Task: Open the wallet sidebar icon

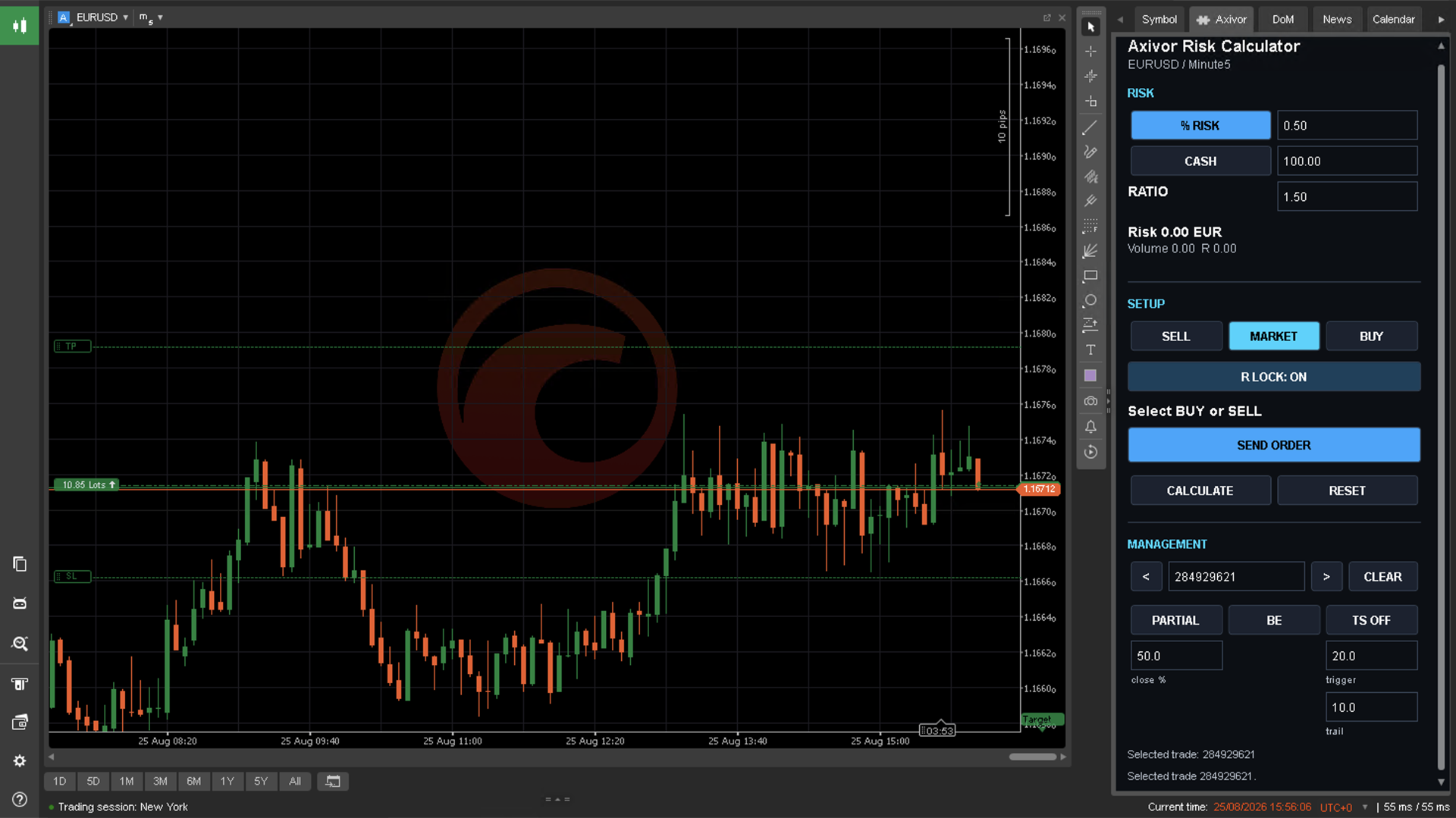Action: (20, 722)
